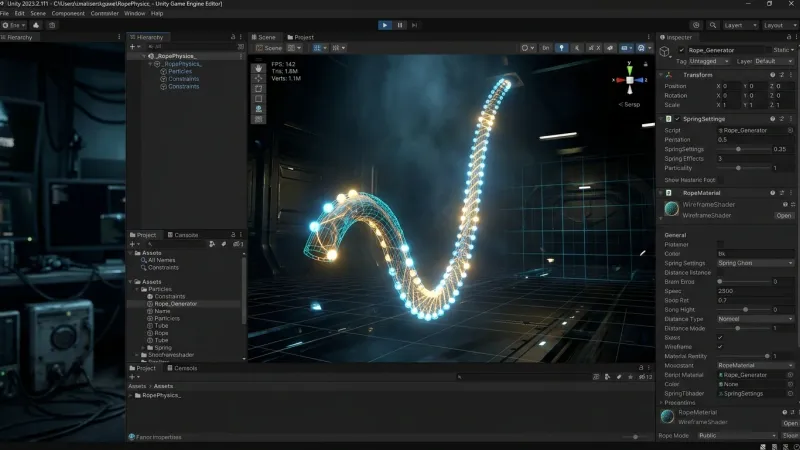Screen dimensions: 800x450
Task: Click the cloud icon in top toolbar
Action: [36, 25]
